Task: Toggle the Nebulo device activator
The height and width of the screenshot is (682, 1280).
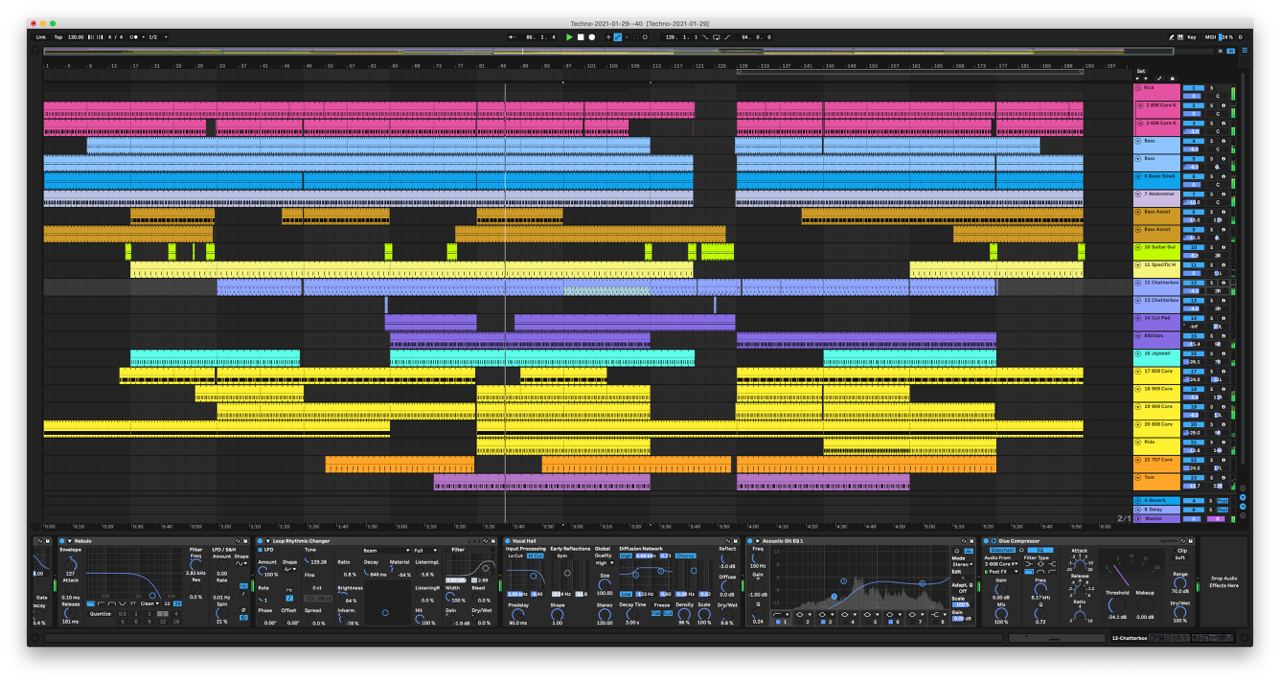Action: [61, 540]
